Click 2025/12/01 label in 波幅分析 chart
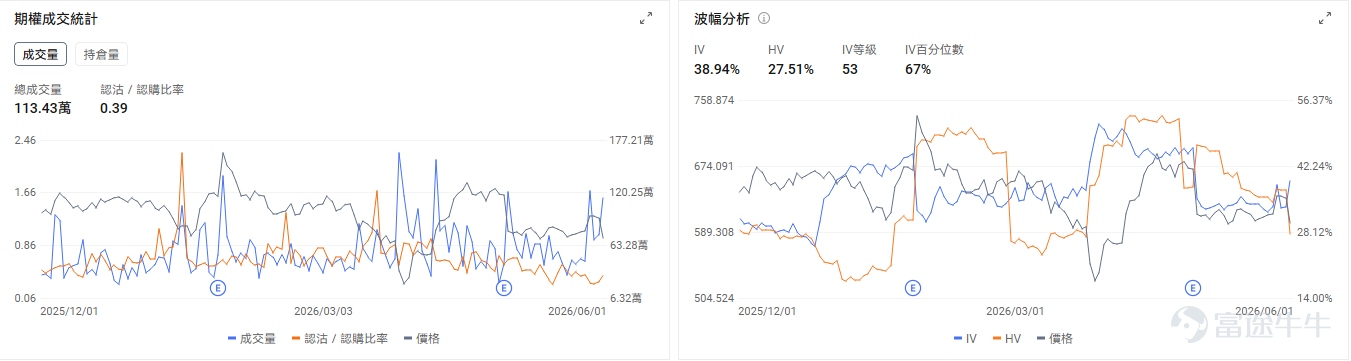1351x361 pixels. coord(767,311)
